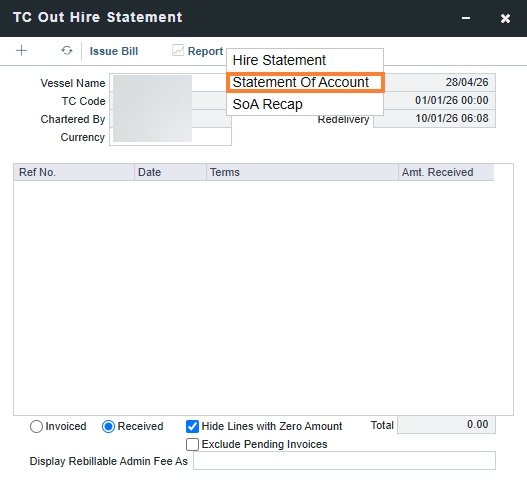
Task: Click Display Rebillable Admin Fee As field
Action: tap(344, 460)
